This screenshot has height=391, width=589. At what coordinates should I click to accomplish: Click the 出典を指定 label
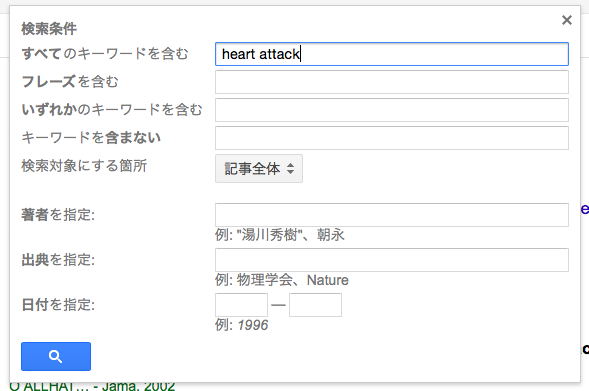[58, 260]
